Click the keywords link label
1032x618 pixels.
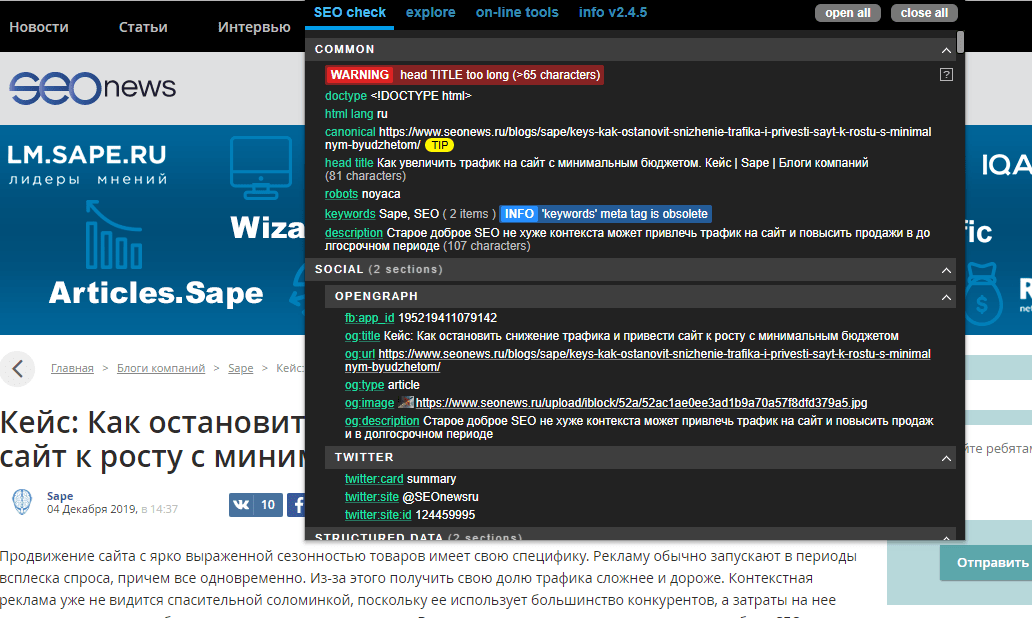(x=350, y=214)
